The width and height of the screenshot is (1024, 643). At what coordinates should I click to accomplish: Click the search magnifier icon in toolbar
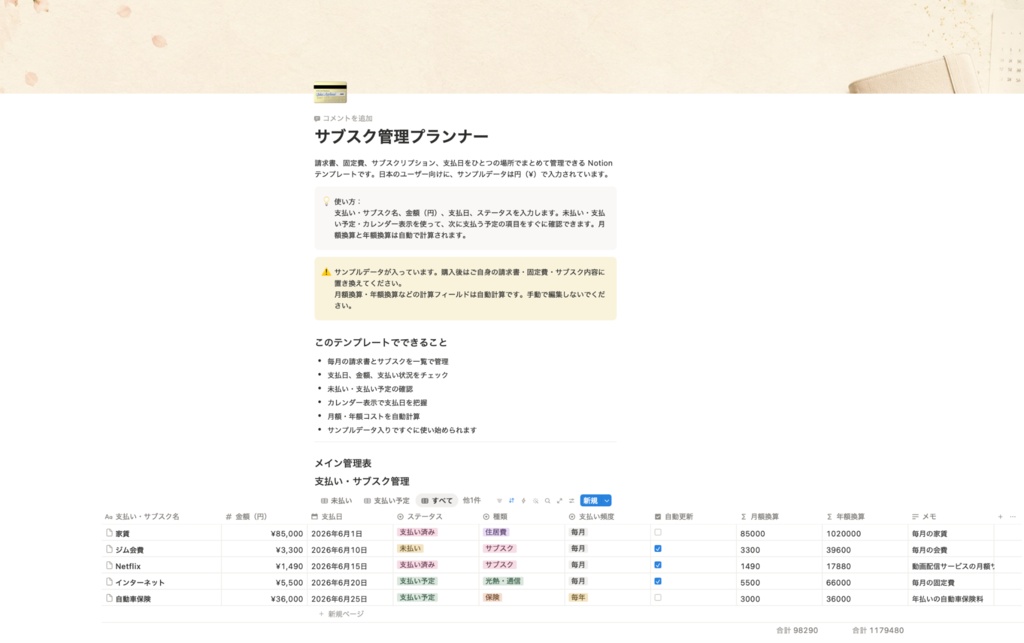coord(547,501)
